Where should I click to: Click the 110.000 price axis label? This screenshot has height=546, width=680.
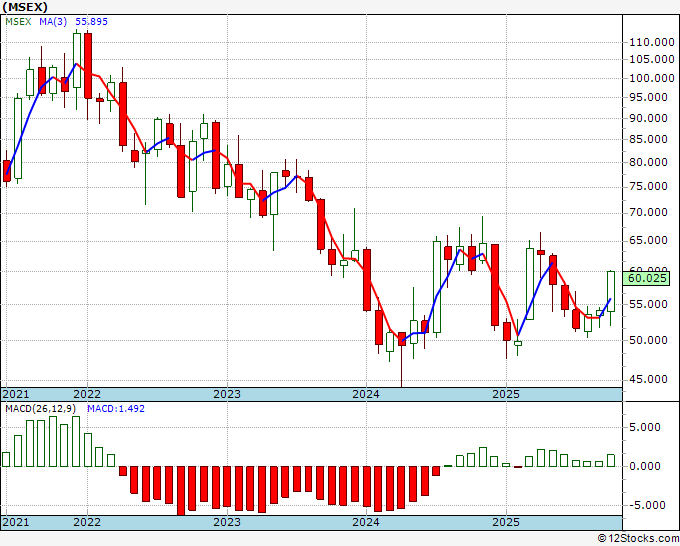[652, 42]
